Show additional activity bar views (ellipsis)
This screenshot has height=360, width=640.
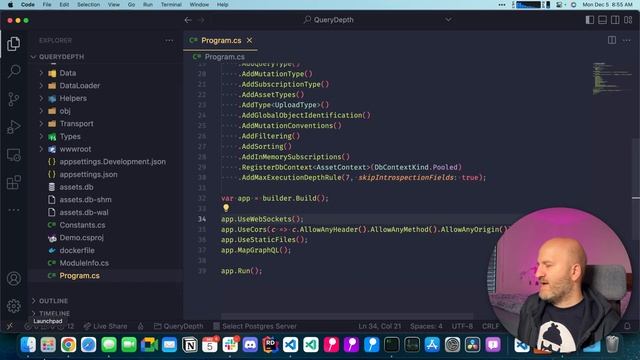[13, 210]
